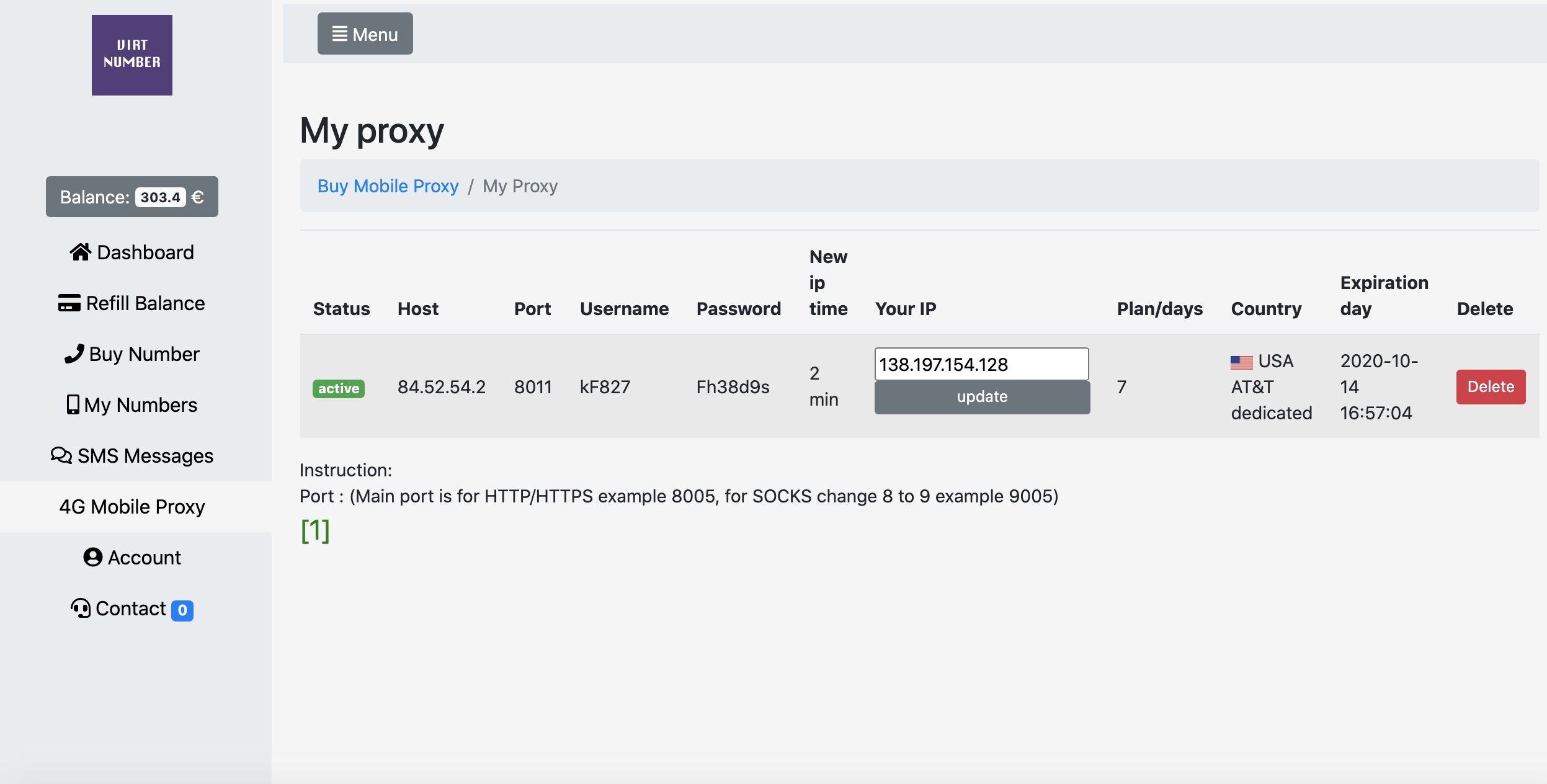Click the Buy Number phone icon
The height and width of the screenshot is (784, 1547).
coord(74,354)
